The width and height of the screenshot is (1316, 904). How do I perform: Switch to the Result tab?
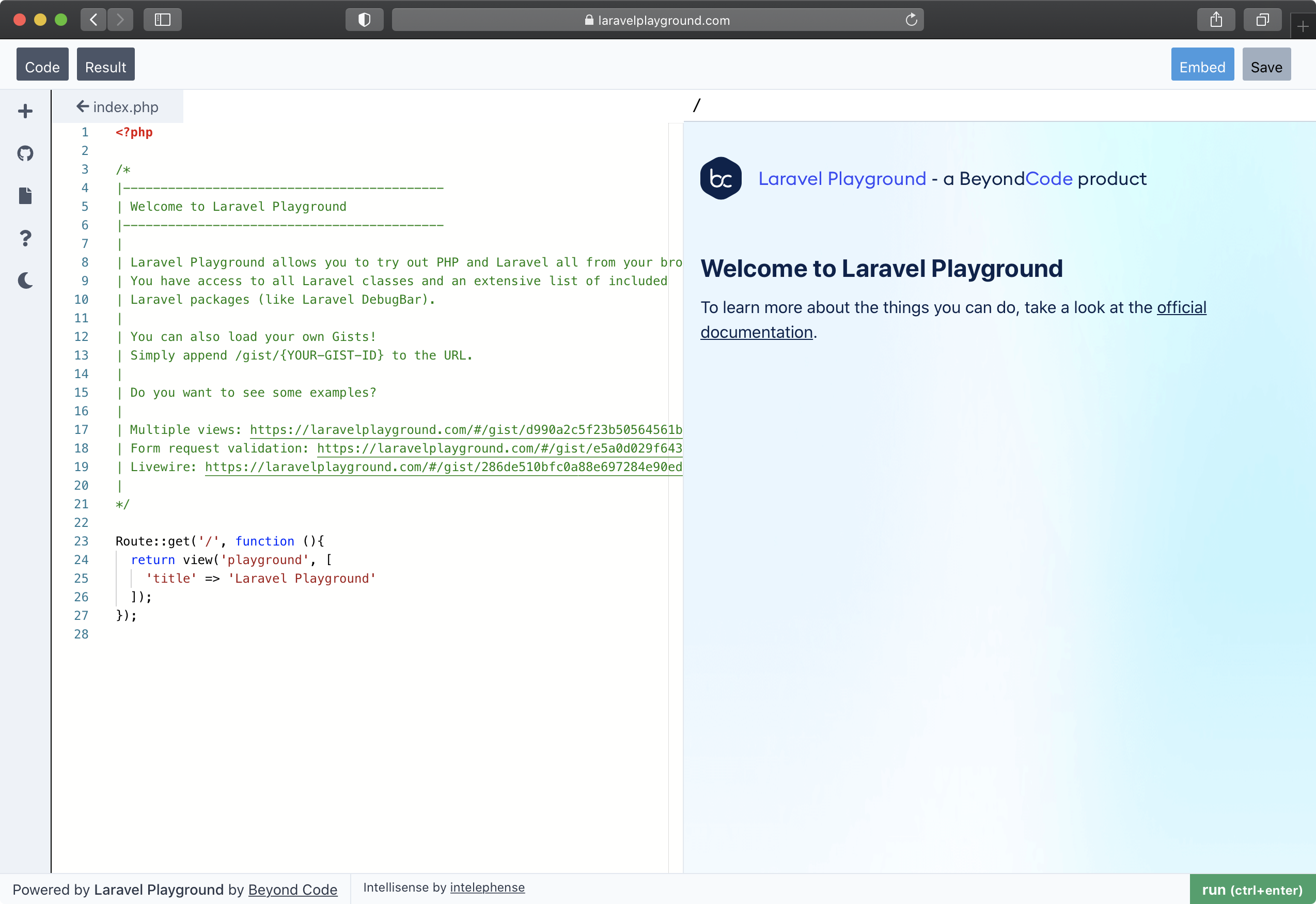[x=105, y=65]
